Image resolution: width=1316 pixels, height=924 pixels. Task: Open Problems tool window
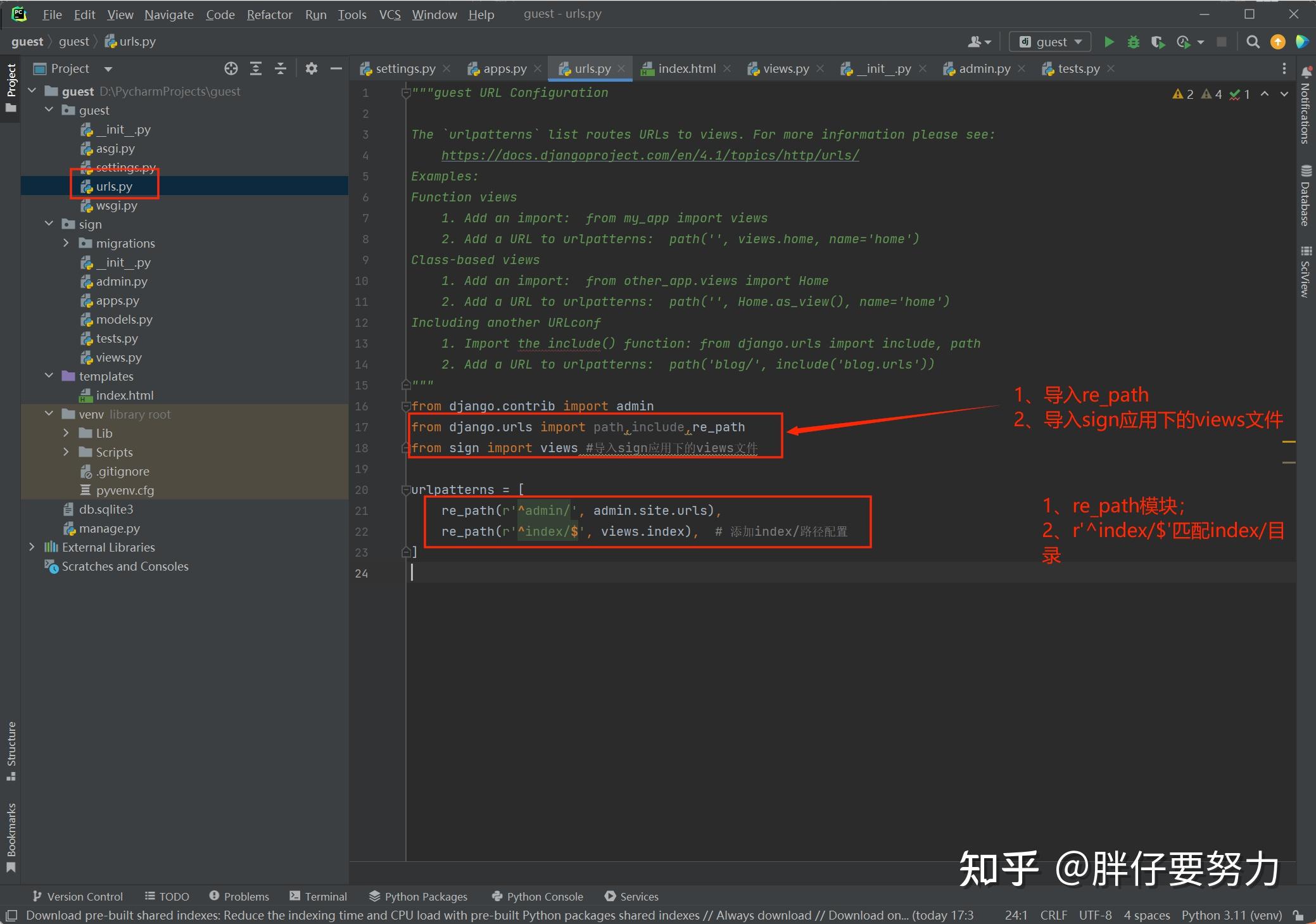(239, 896)
